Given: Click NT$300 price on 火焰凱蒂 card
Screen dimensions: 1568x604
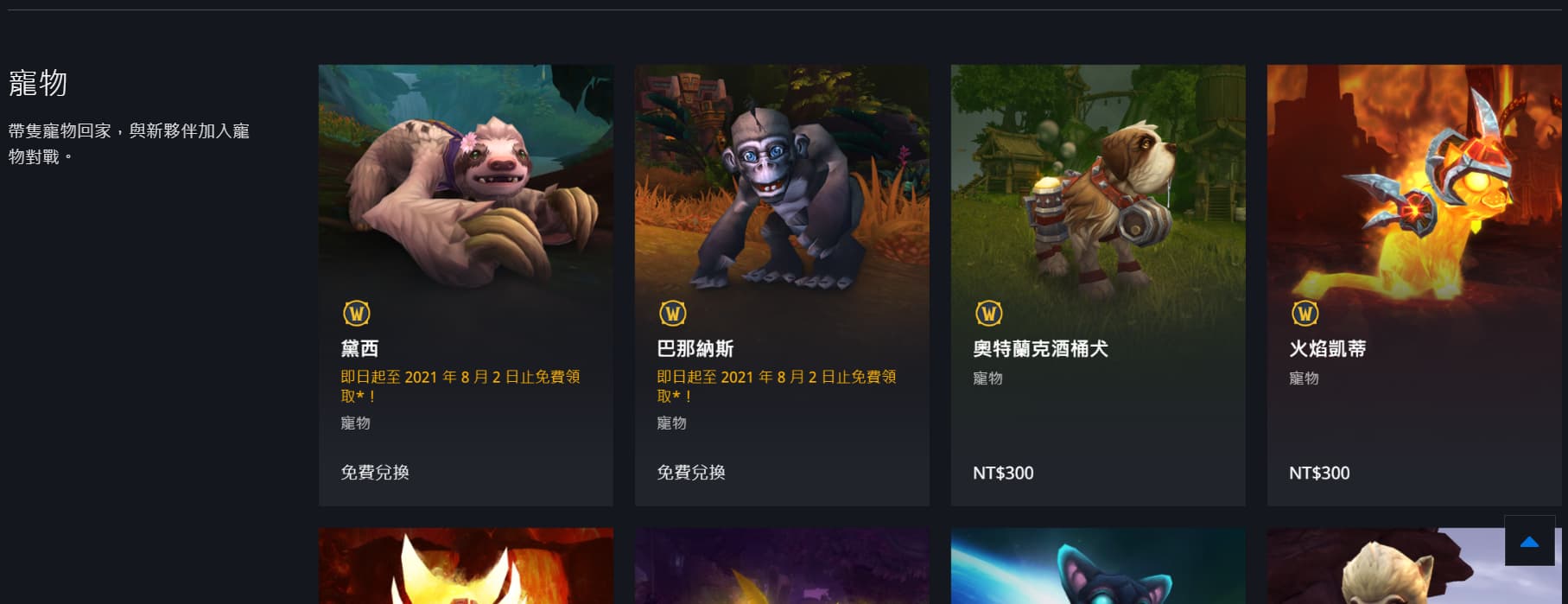Looking at the screenshot, I should (x=1319, y=473).
